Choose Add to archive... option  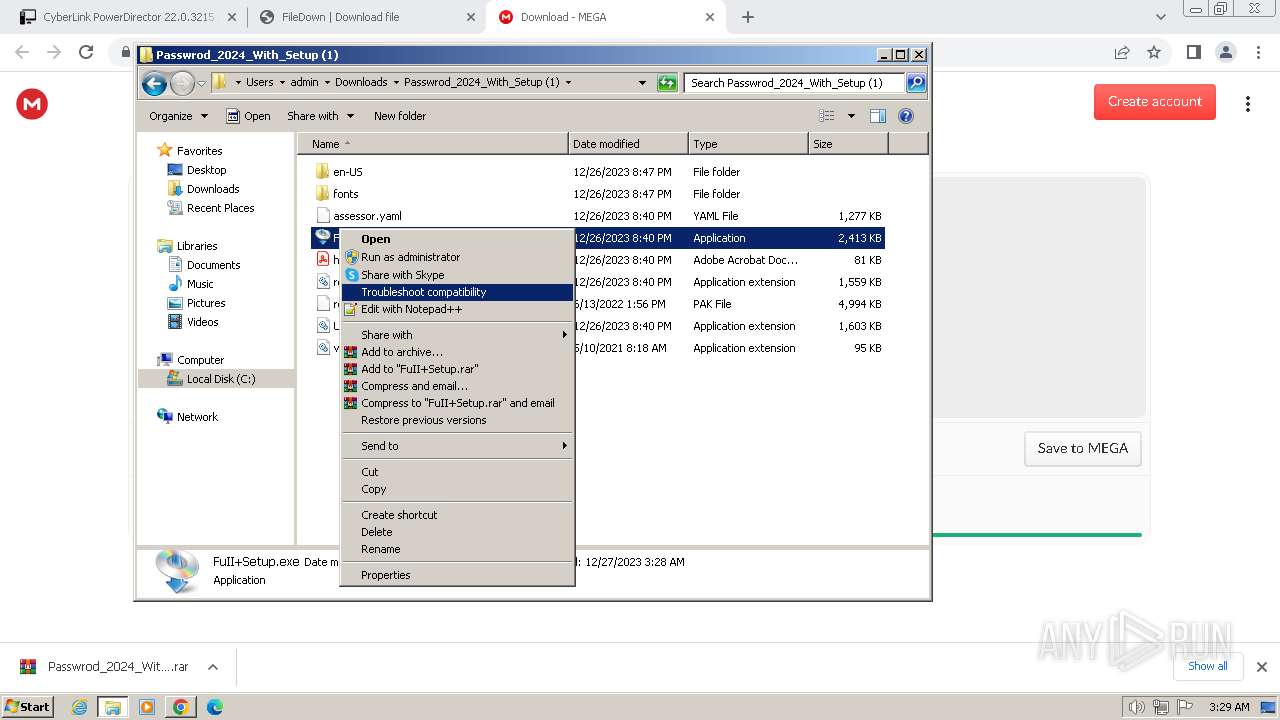[x=457, y=352]
